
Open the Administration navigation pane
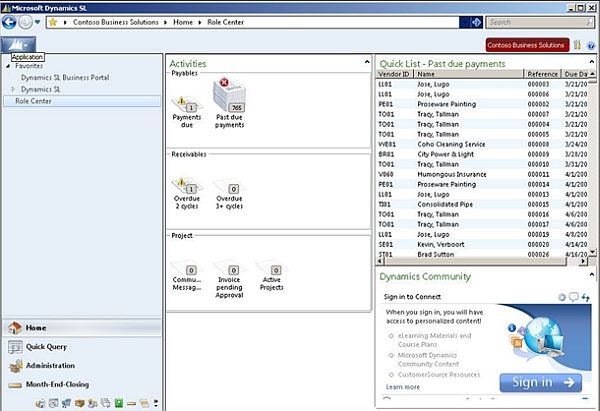(x=50, y=366)
